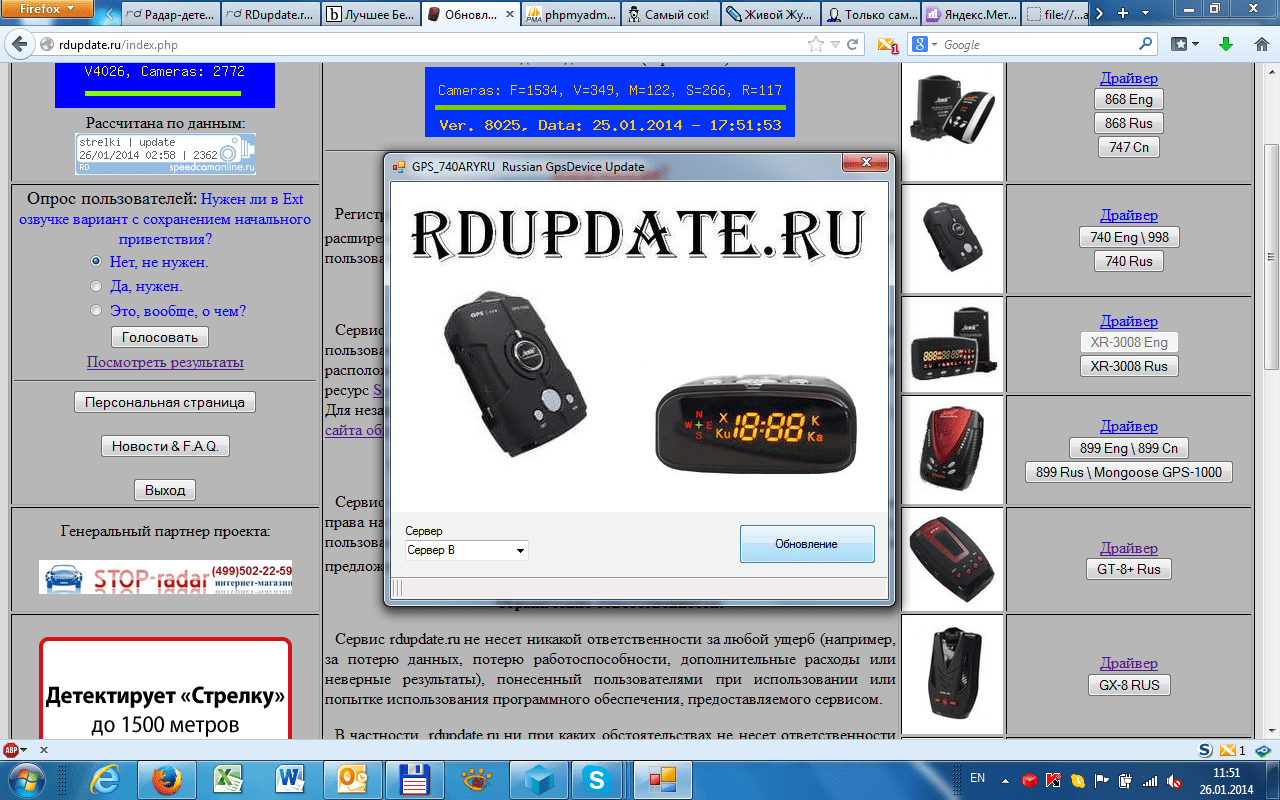
Task: Click the blue cube taskbar icon
Action: (538, 779)
